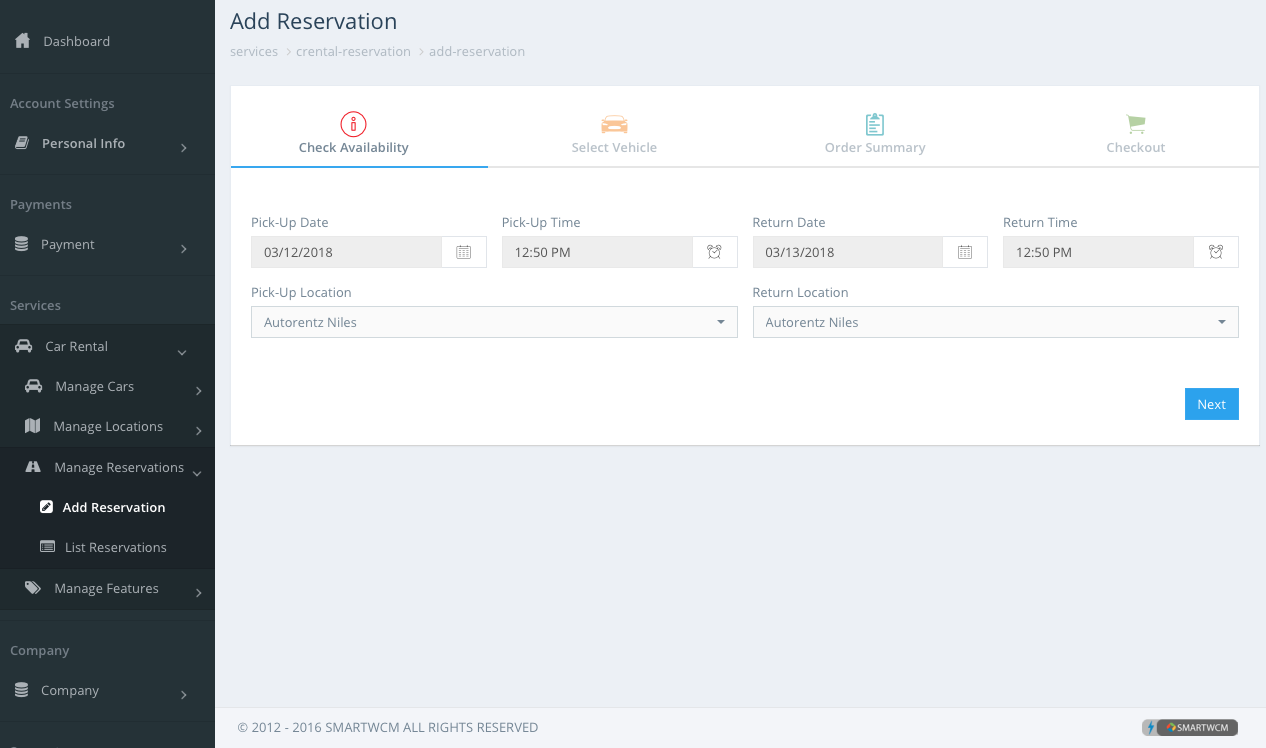
Task: Click the Select Vehicle car icon
Action: [614, 124]
